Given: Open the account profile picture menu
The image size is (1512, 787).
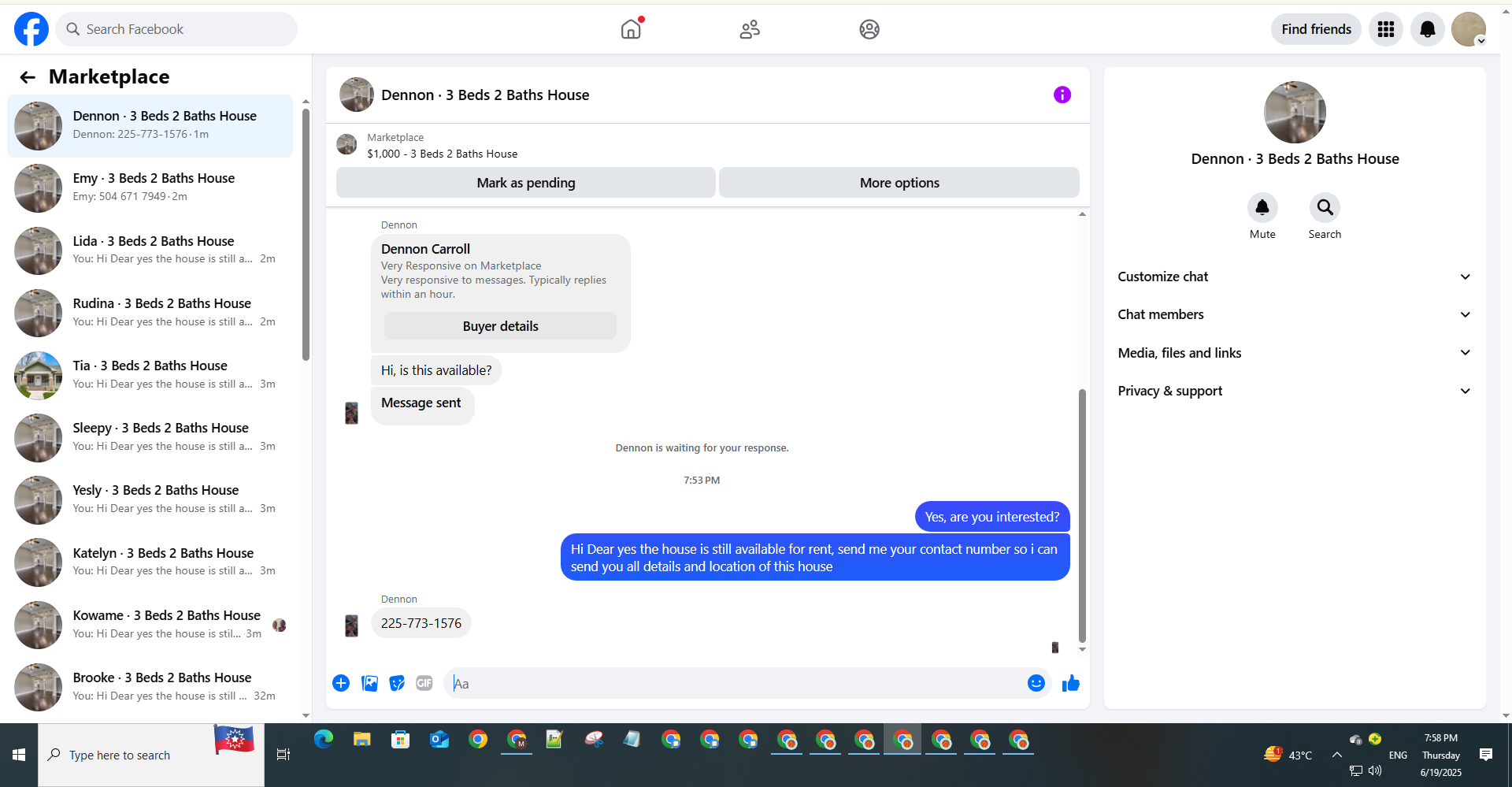Looking at the screenshot, I should coord(1469,29).
